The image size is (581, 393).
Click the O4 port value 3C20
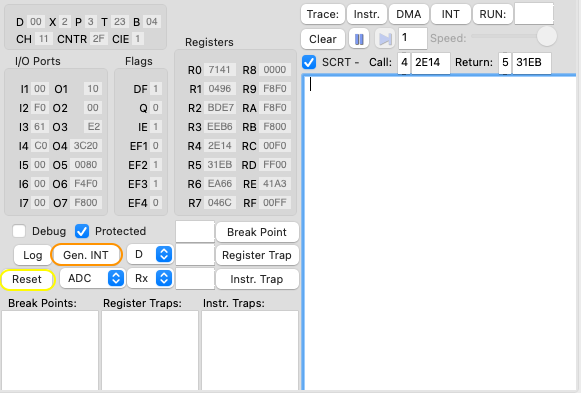pyautogui.click(x=86, y=146)
